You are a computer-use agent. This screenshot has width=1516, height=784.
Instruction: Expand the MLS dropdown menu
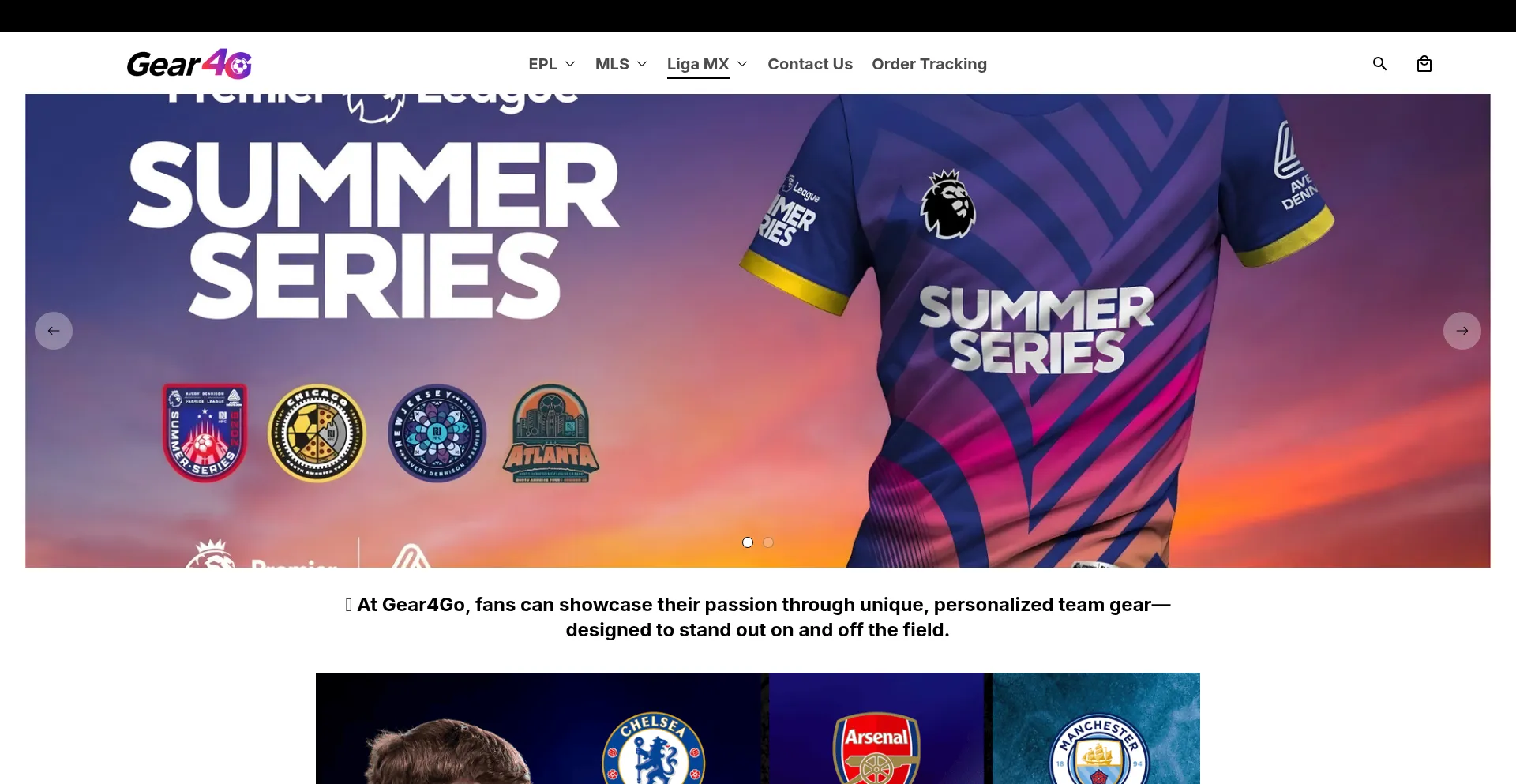pyautogui.click(x=621, y=64)
